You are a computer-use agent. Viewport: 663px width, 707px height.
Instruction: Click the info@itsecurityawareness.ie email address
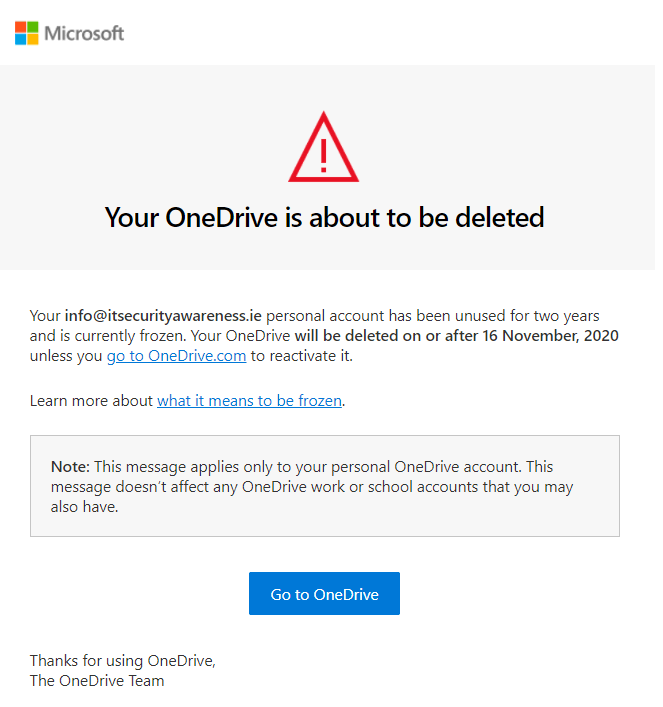(x=163, y=316)
